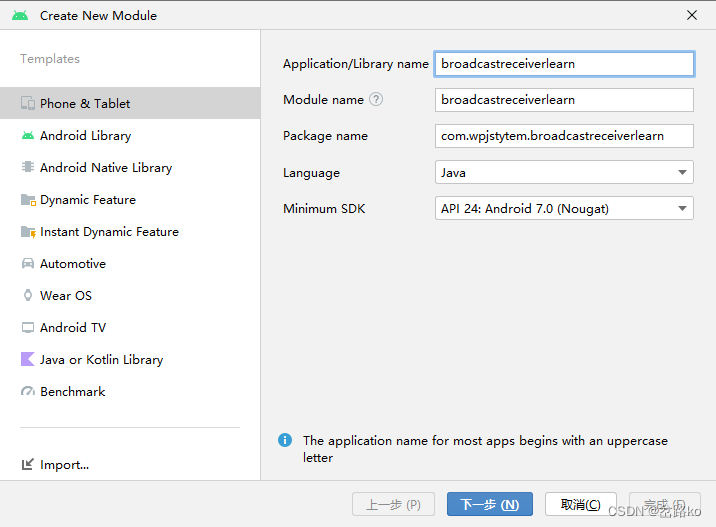Click the Benchmark gauge icon
The height and width of the screenshot is (527, 716).
pos(28,391)
